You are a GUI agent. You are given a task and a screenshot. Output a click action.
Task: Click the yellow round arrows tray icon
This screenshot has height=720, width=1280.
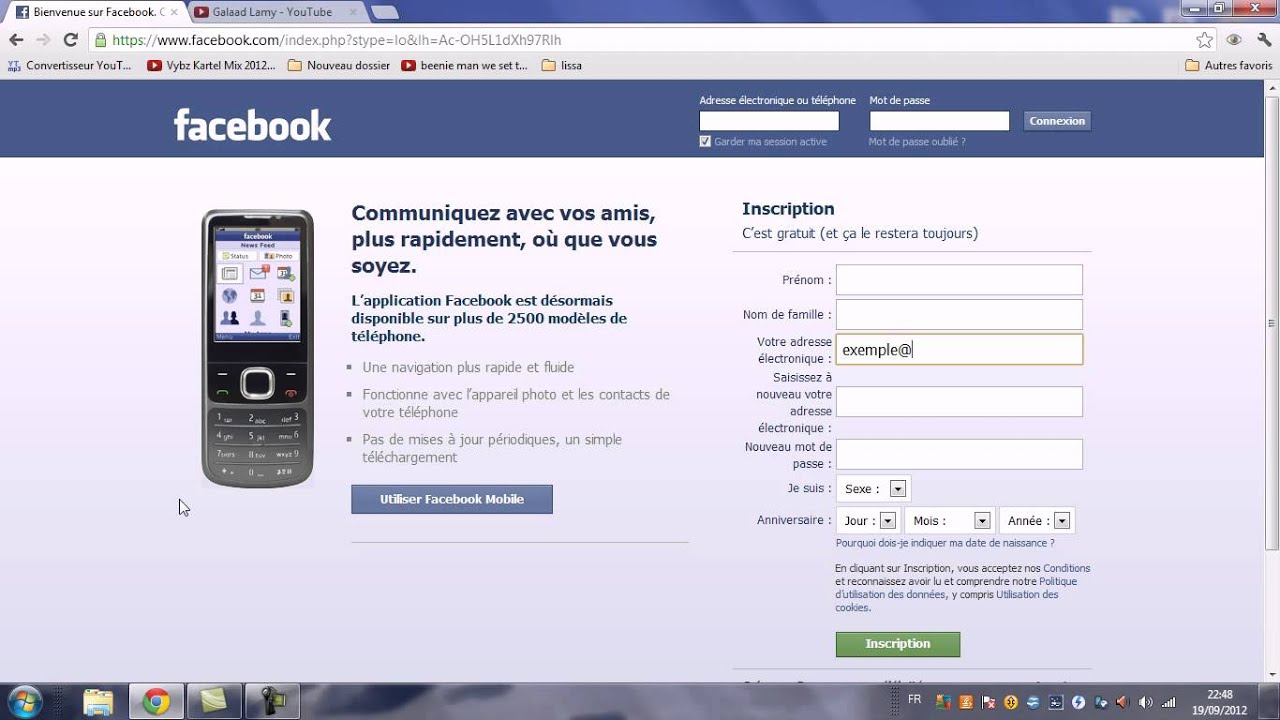[x=1011, y=702]
